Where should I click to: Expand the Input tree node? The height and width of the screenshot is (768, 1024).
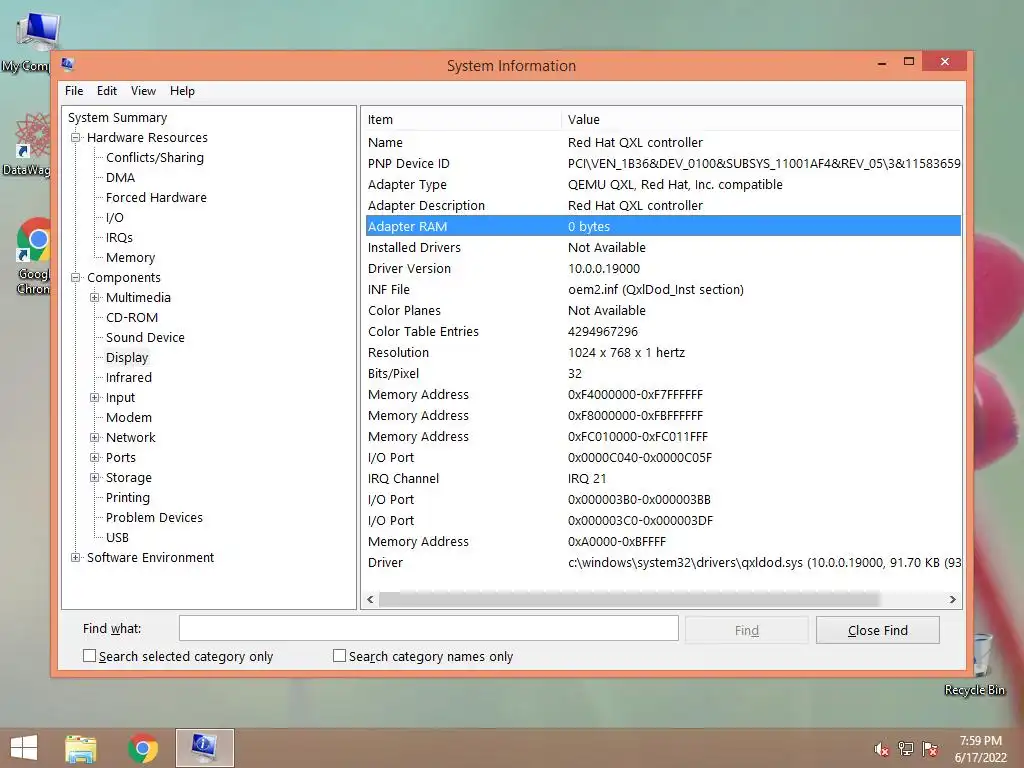pyautogui.click(x=95, y=398)
